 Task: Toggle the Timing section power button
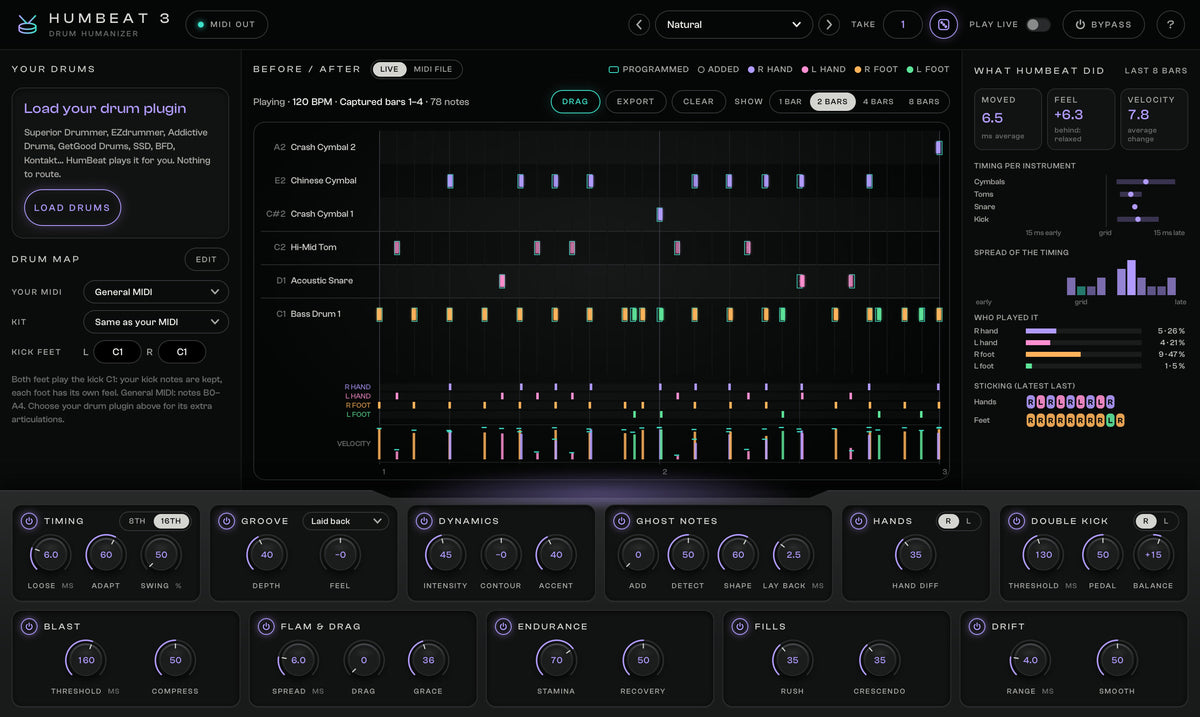coord(29,521)
